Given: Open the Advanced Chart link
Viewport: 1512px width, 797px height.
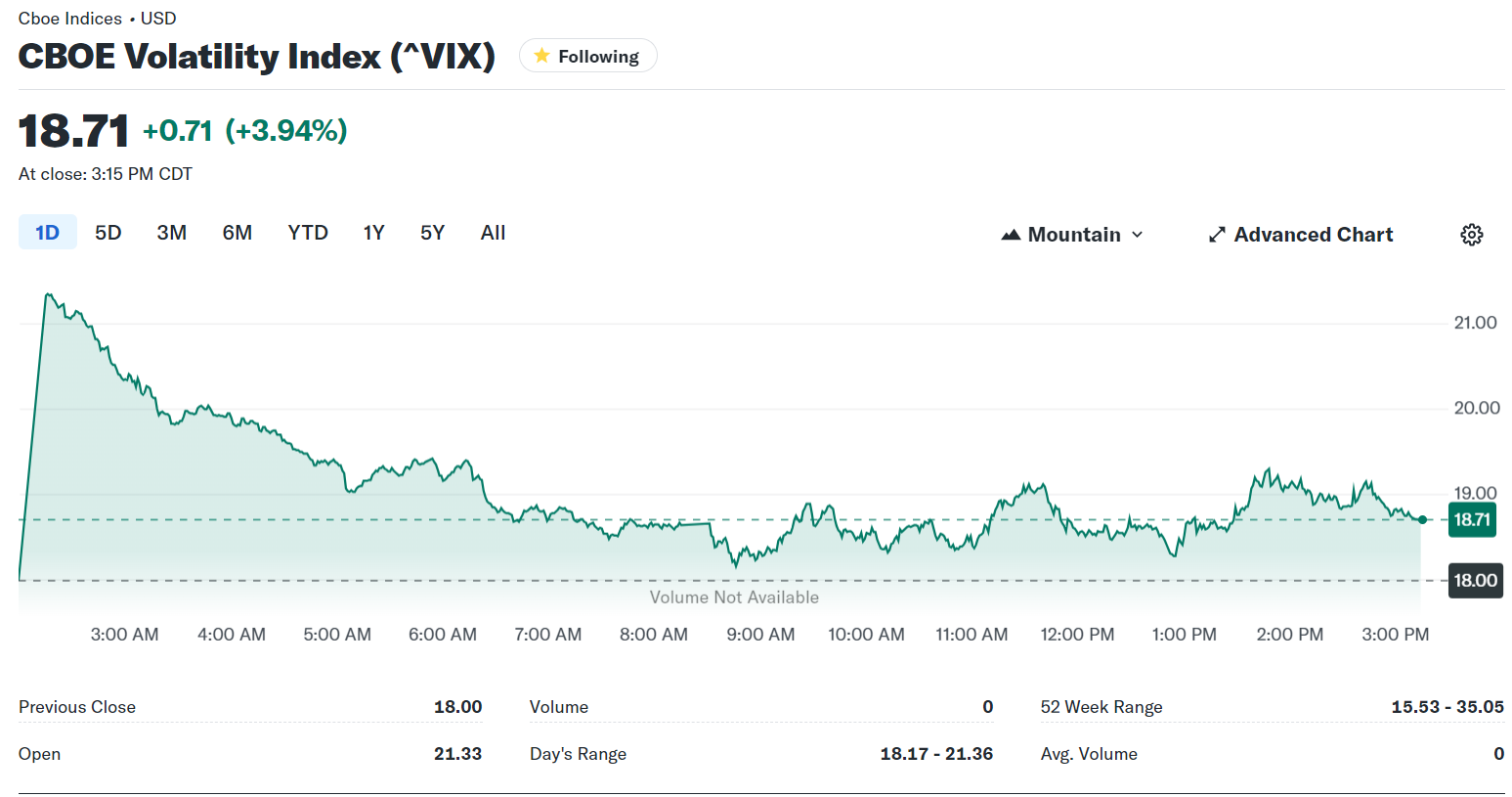Looking at the screenshot, I should pyautogui.click(x=1301, y=235).
